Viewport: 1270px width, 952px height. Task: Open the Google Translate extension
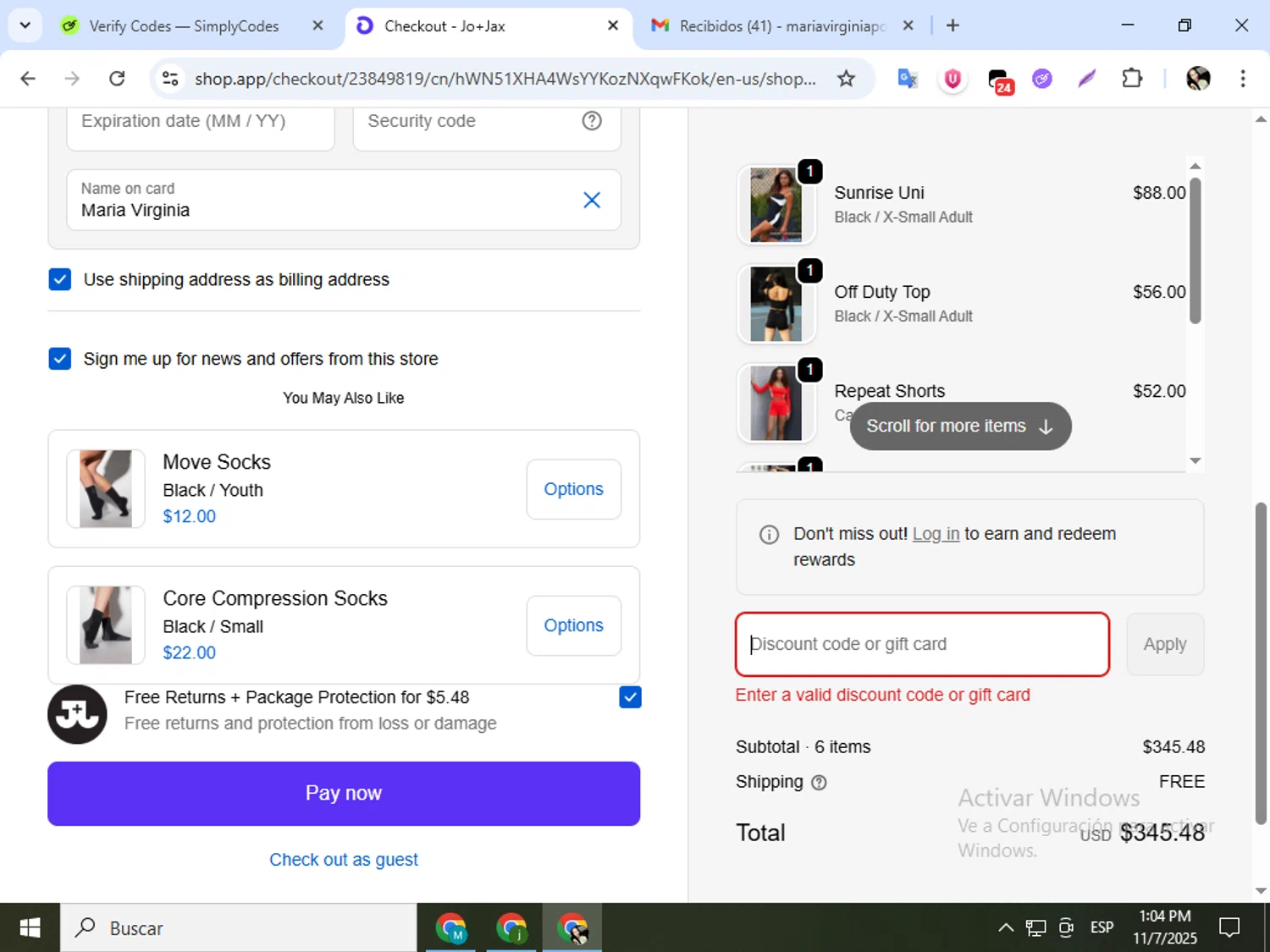tap(908, 79)
